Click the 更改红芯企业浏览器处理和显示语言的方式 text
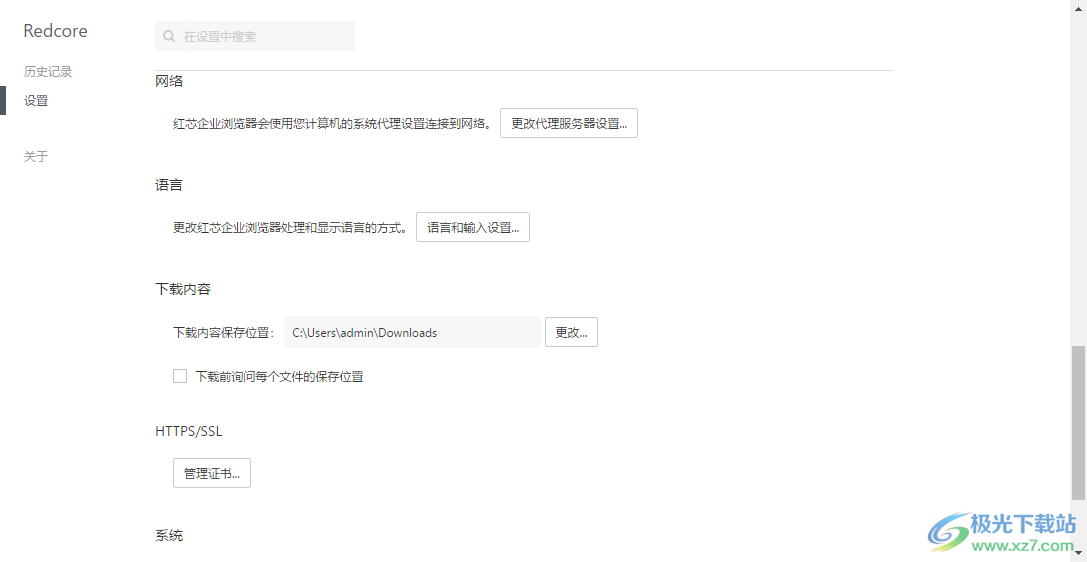 click(x=290, y=228)
